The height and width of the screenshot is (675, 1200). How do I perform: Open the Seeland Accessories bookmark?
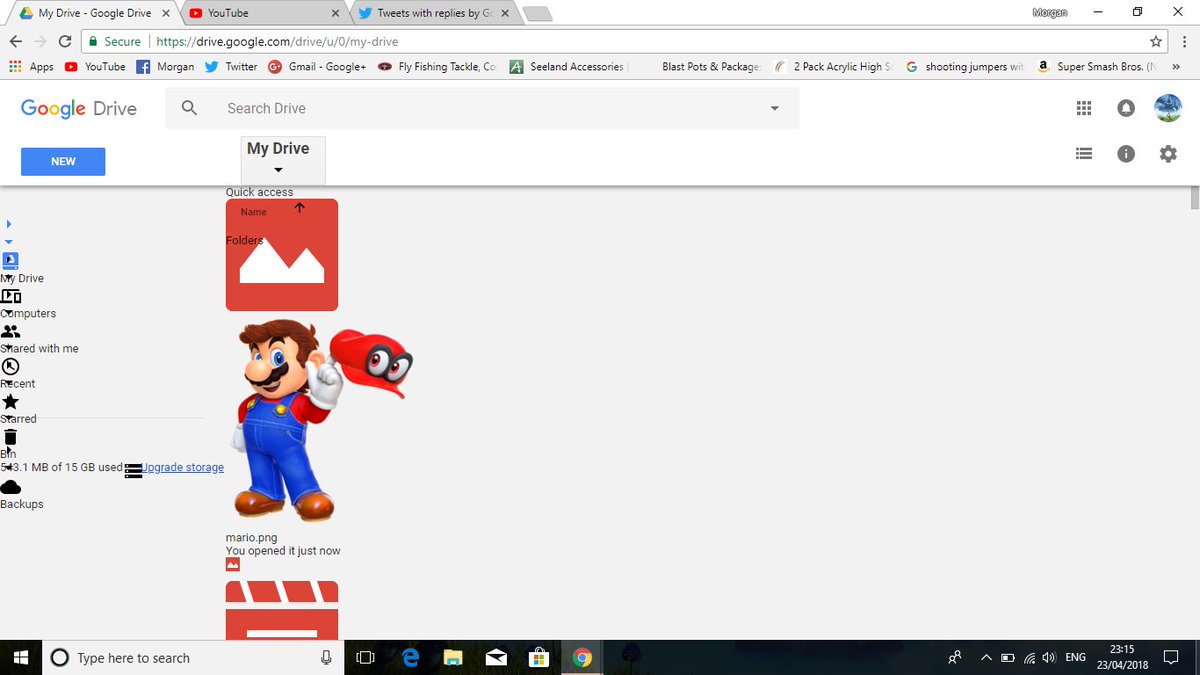[x=567, y=67]
